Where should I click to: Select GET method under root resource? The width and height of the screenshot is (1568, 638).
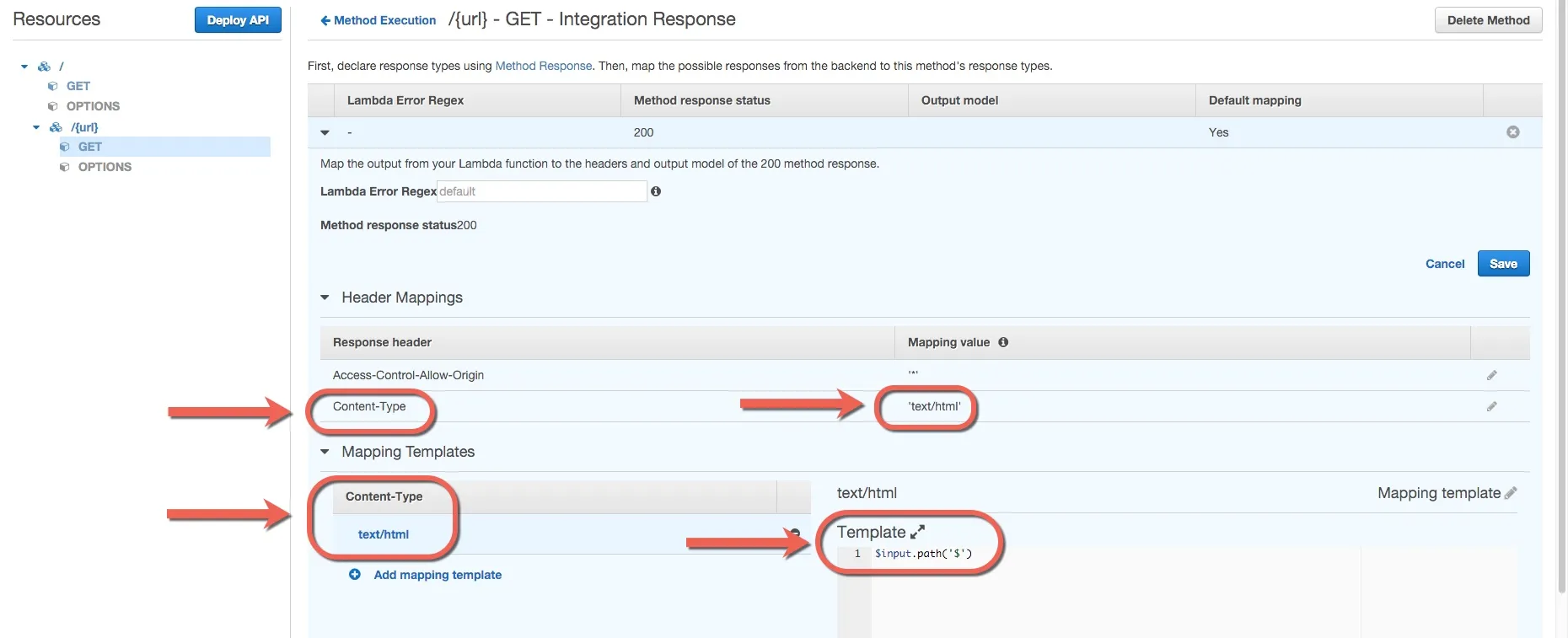coord(78,86)
